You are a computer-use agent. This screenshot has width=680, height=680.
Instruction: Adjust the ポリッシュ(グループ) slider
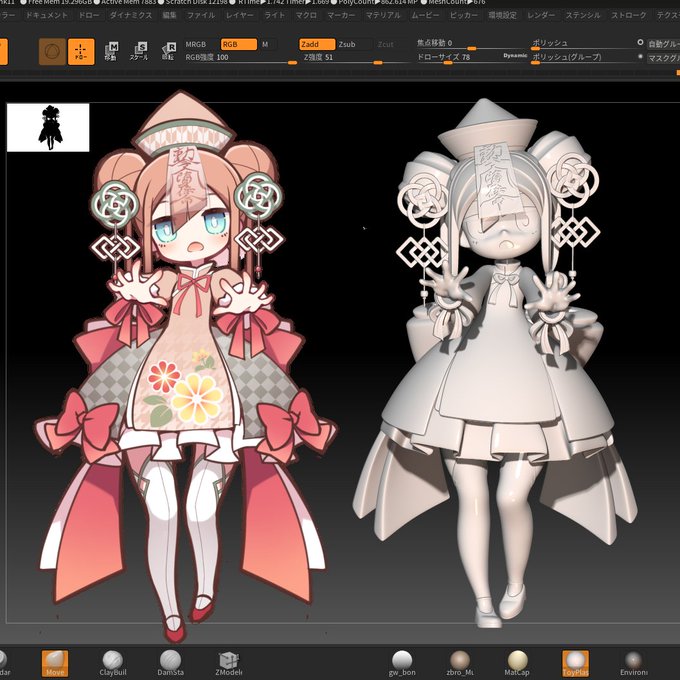582,58
